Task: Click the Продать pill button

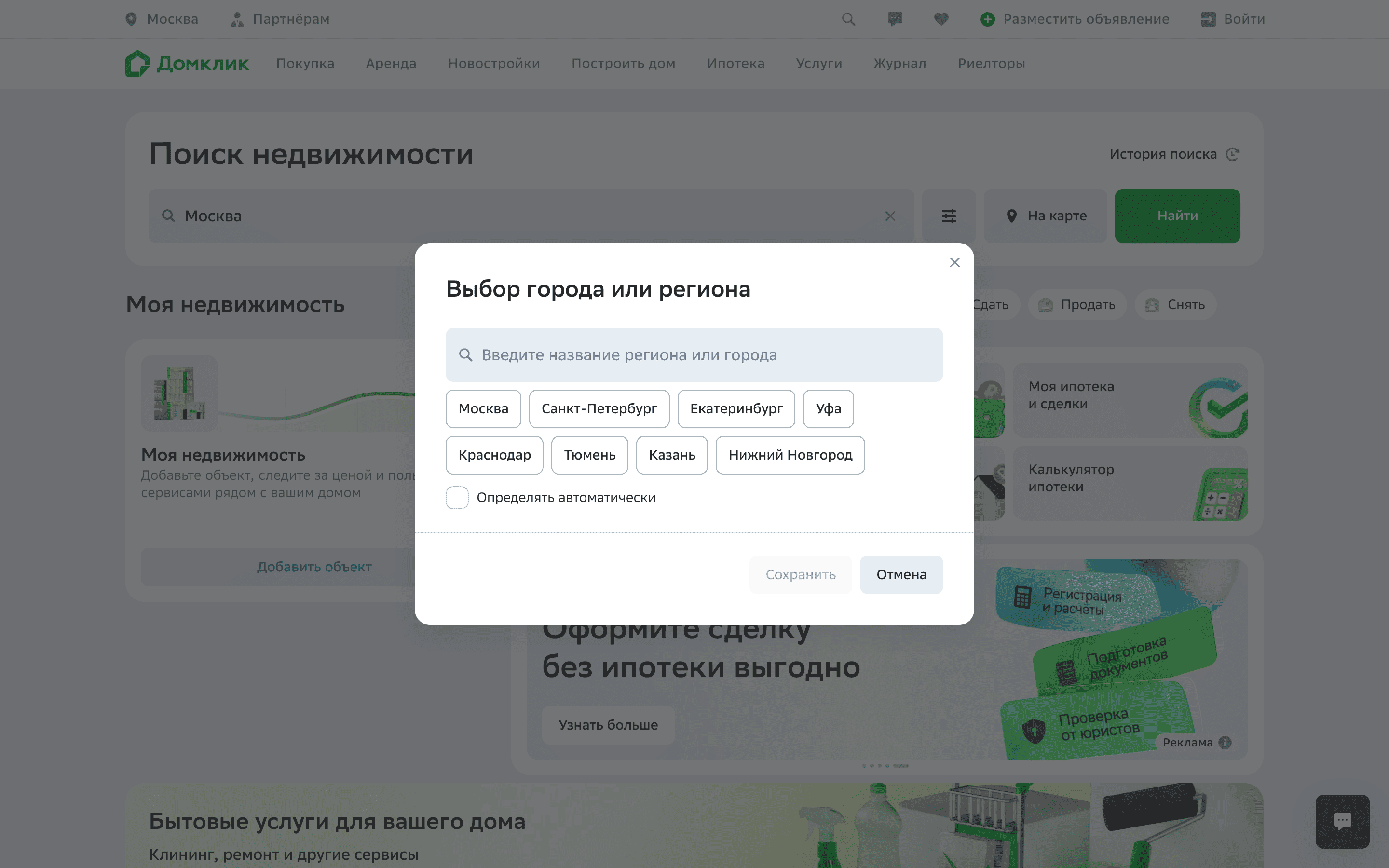Action: point(1077,305)
